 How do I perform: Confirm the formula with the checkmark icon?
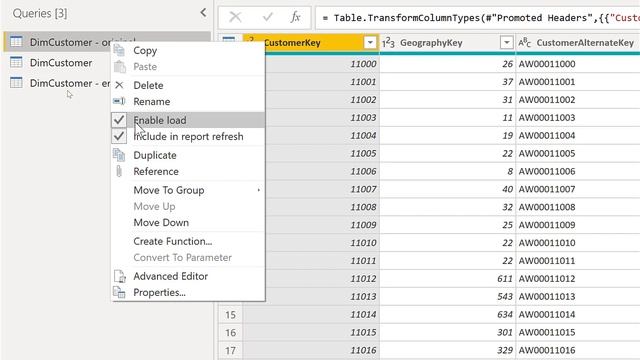click(268, 17)
